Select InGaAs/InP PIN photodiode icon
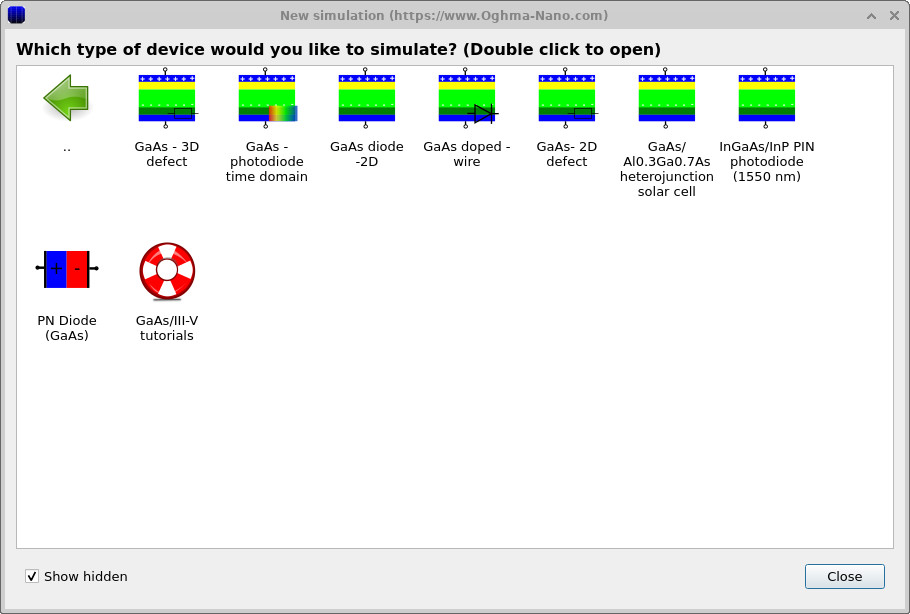 click(767, 97)
